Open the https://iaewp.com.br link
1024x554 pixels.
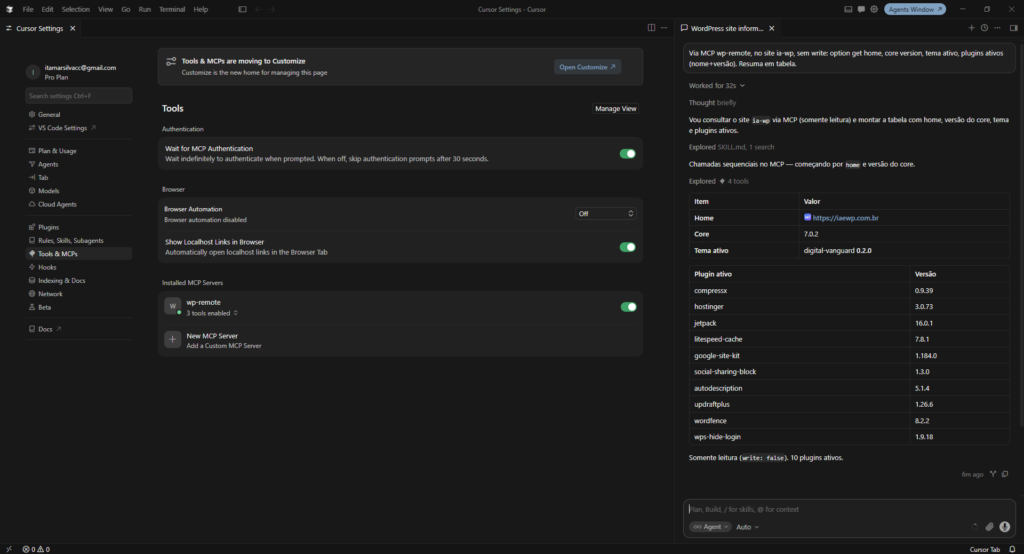(845, 218)
